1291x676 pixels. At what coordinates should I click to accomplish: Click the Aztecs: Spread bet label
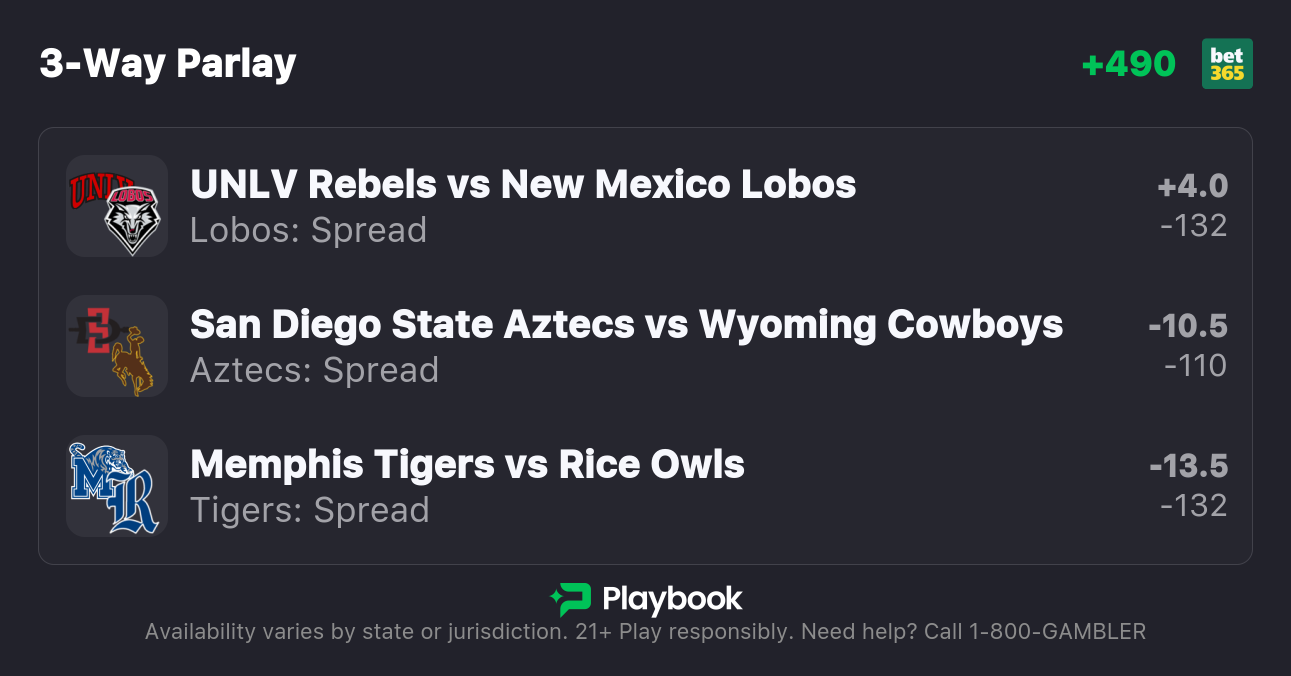tap(314, 370)
